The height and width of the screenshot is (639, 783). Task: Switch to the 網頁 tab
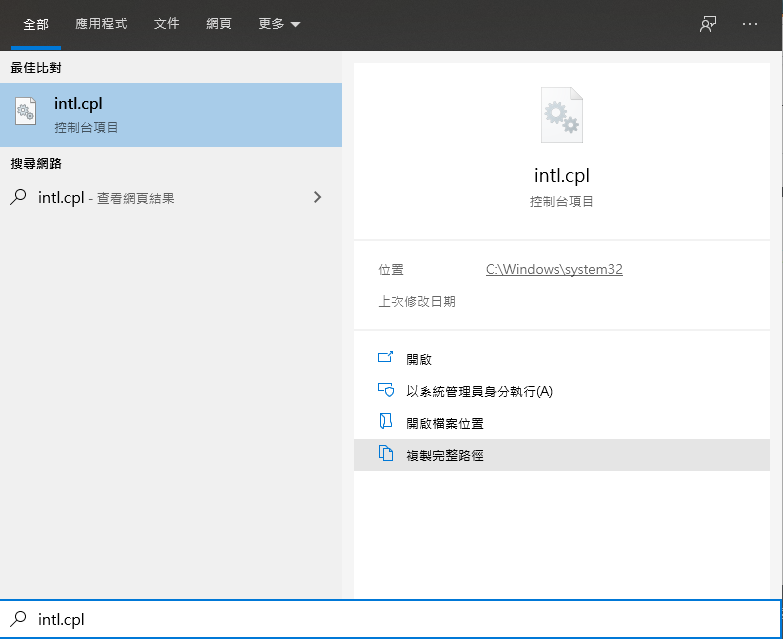tap(219, 23)
